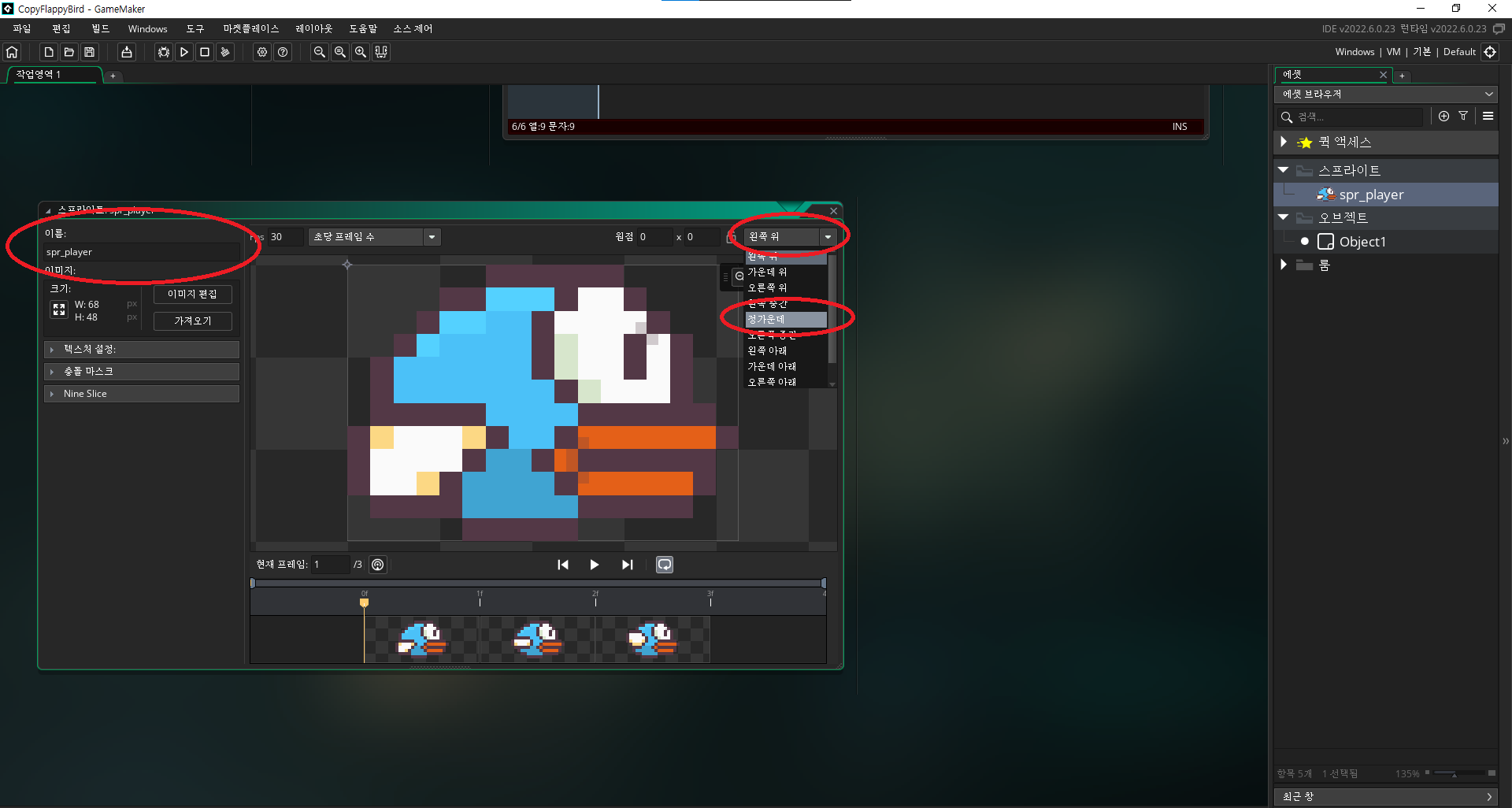Image resolution: width=1512 pixels, height=808 pixels.
Task: Click the toggle docks toolbar icon
Action: coord(381,52)
